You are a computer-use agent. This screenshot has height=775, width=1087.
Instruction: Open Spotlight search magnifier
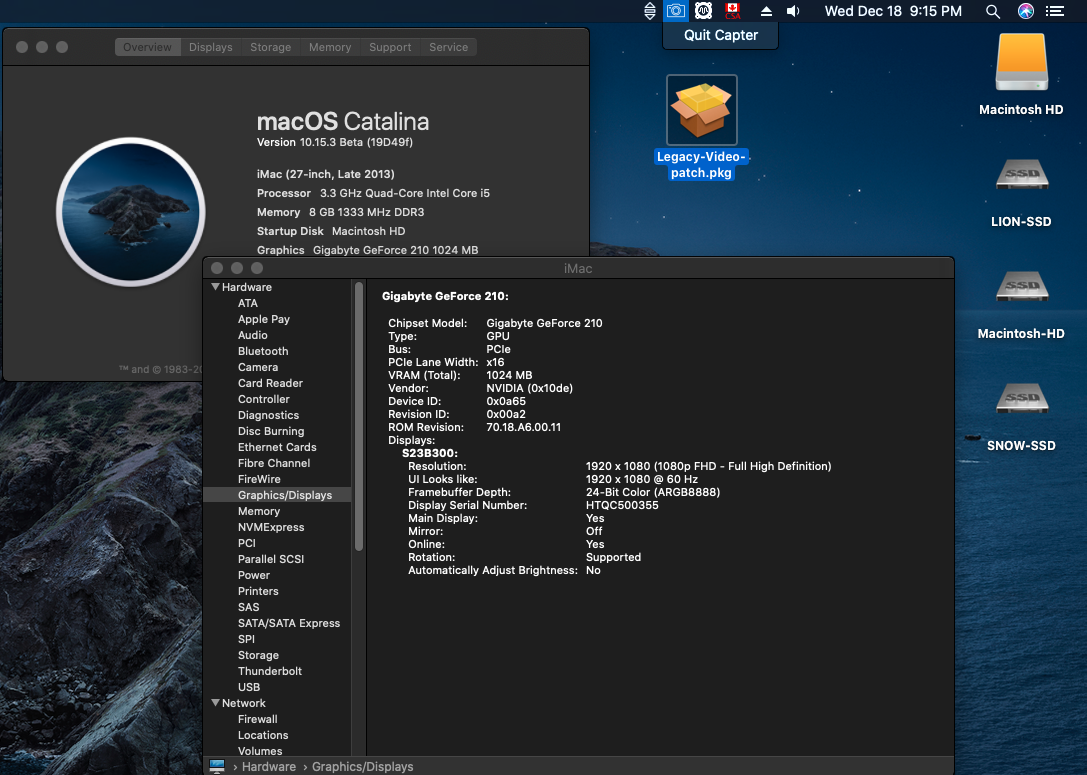pos(993,11)
